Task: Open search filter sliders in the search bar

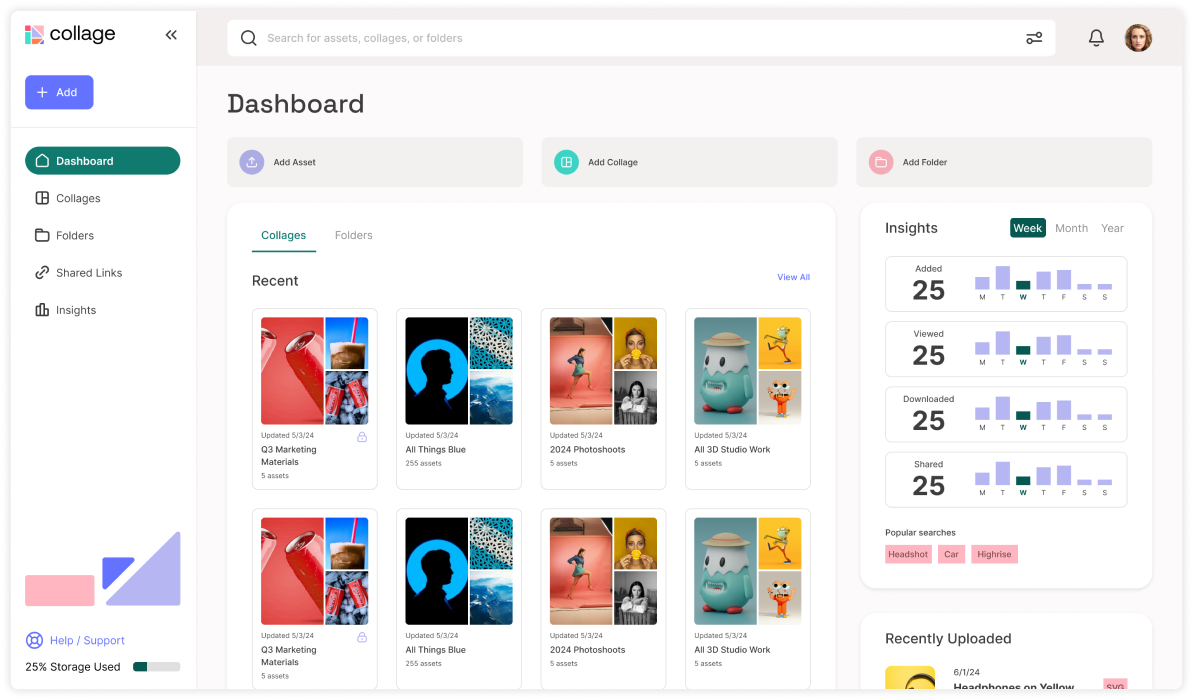Action: click(x=1034, y=37)
